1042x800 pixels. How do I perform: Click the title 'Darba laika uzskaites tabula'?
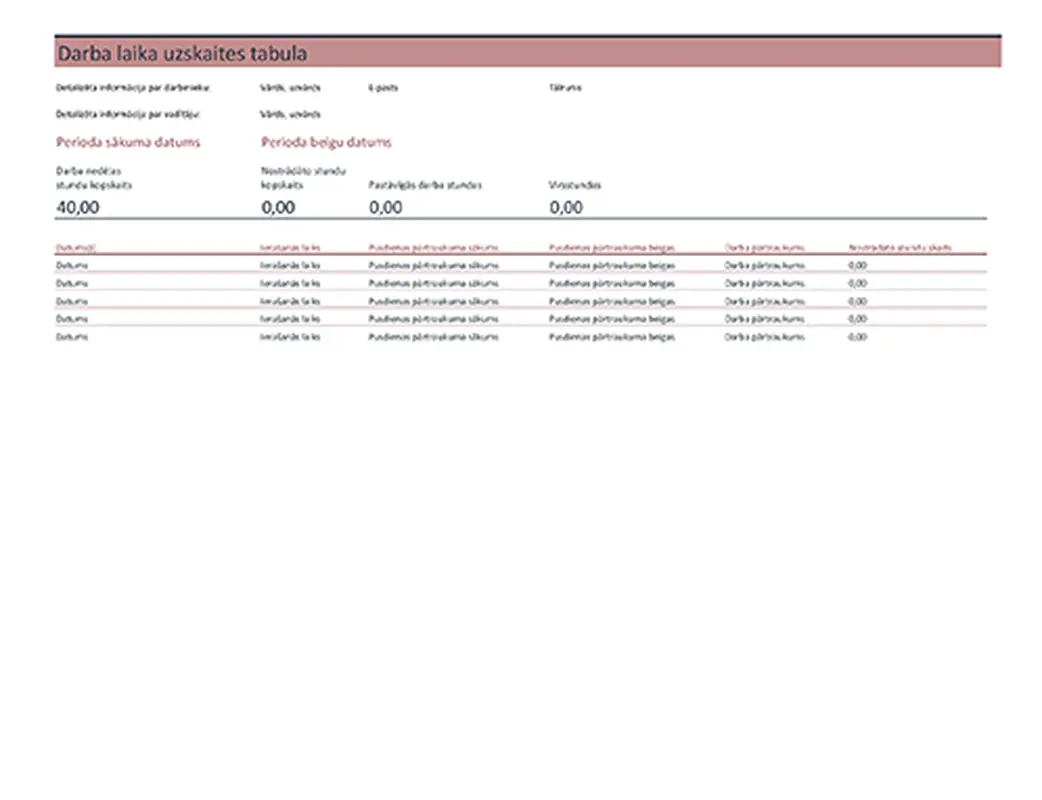tap(182, 54)
